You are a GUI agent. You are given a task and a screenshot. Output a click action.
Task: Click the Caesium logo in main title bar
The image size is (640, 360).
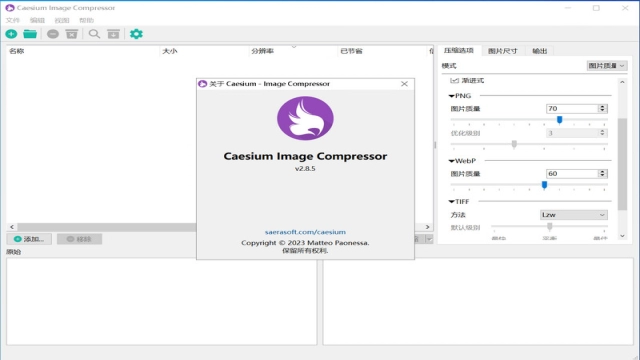point(10,8)
